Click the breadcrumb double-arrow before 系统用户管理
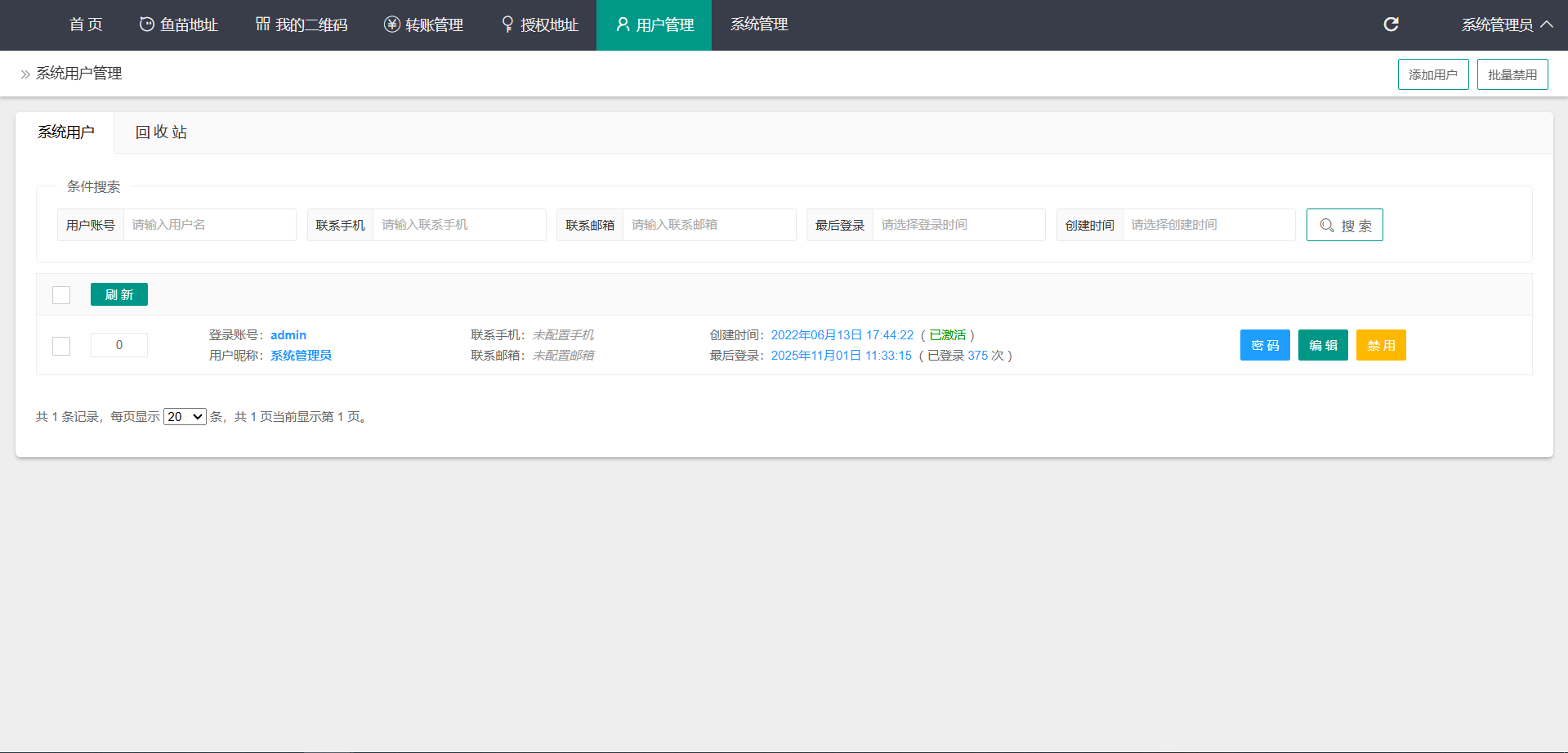The height and width of the screenshot is (753, 1568). [x=25, y=74]
